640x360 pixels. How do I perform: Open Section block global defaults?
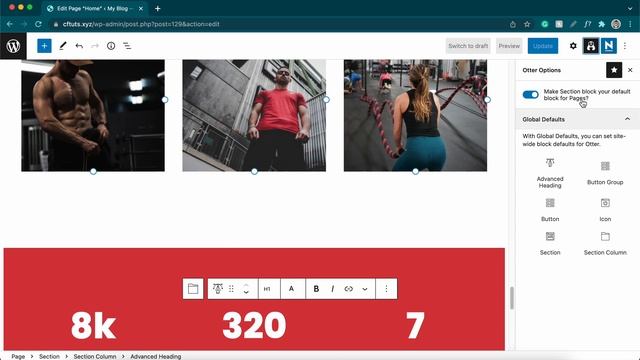550,243
